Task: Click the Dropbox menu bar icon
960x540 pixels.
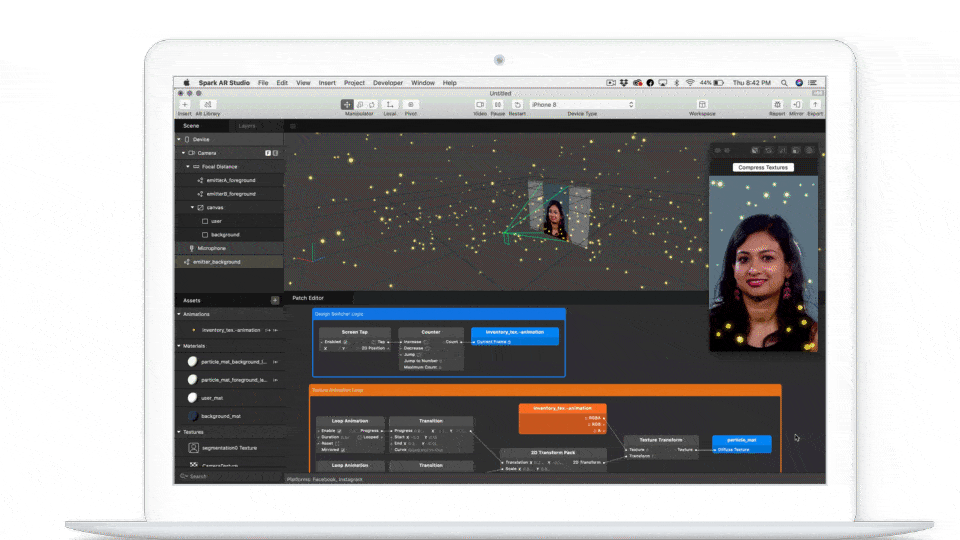Action: (x=623, y=83)
